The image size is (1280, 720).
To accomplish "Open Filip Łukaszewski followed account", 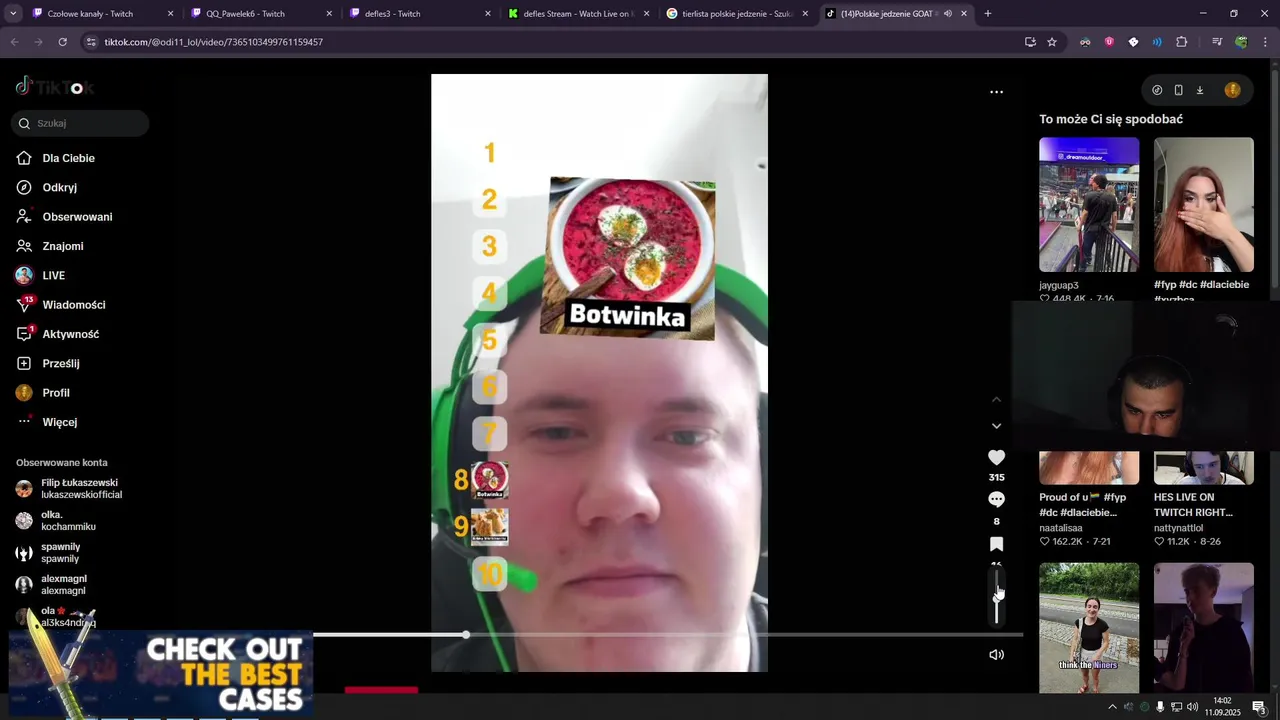I will (69, 489).
